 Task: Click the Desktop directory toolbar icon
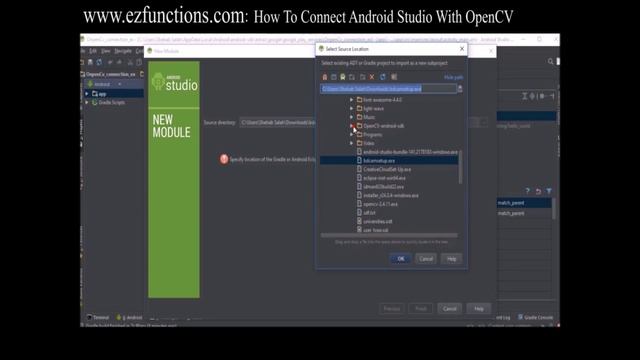(333, 77)
